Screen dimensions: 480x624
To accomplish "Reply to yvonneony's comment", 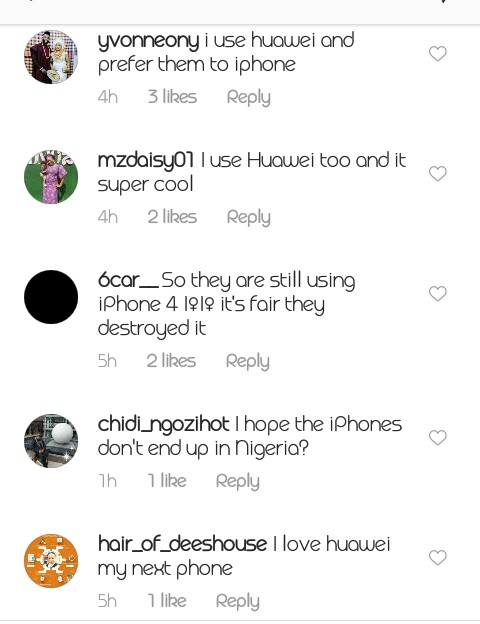I will (x=249, y=98).
